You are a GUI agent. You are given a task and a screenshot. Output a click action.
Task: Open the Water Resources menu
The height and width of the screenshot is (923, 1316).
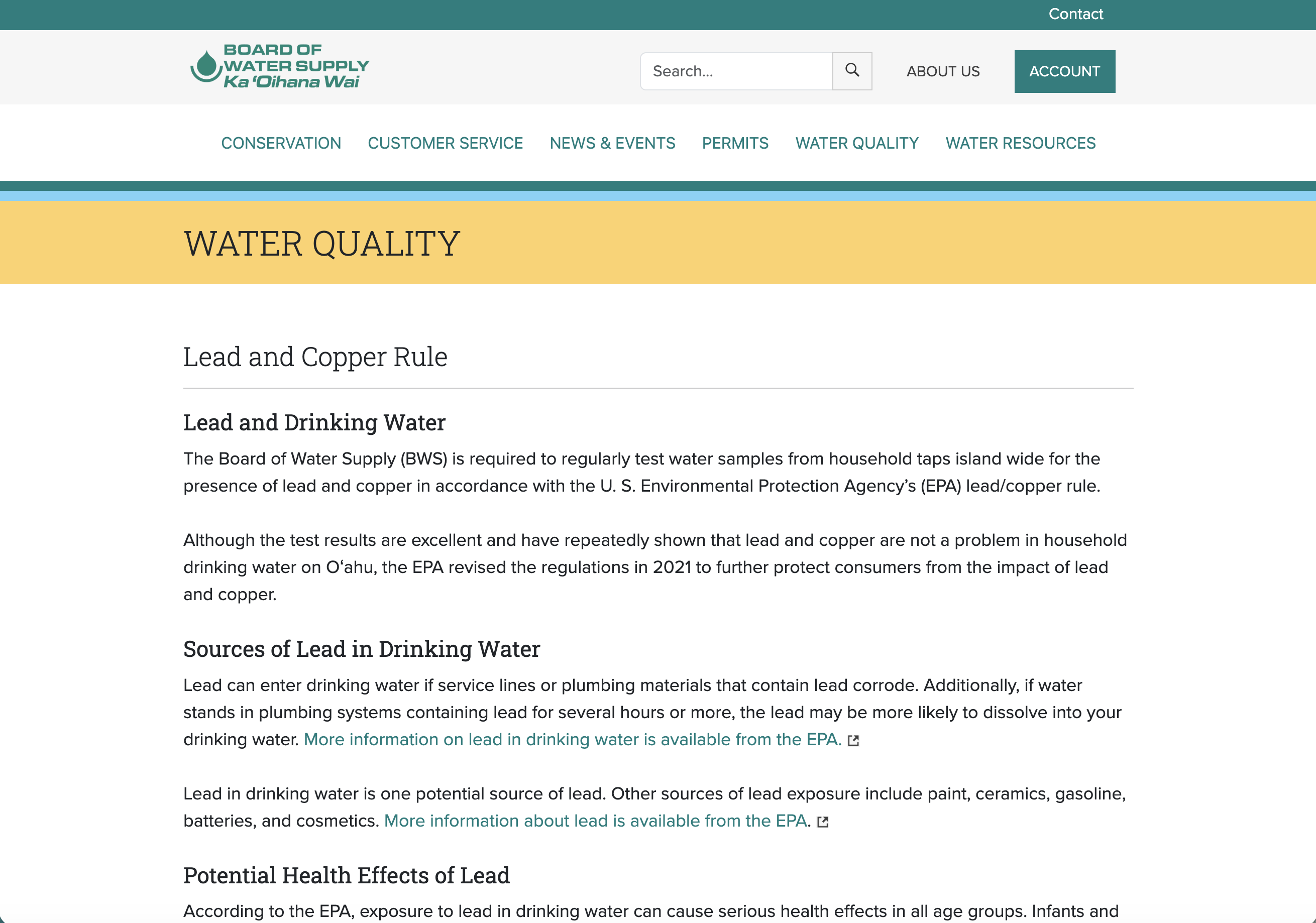(1020, 143)
